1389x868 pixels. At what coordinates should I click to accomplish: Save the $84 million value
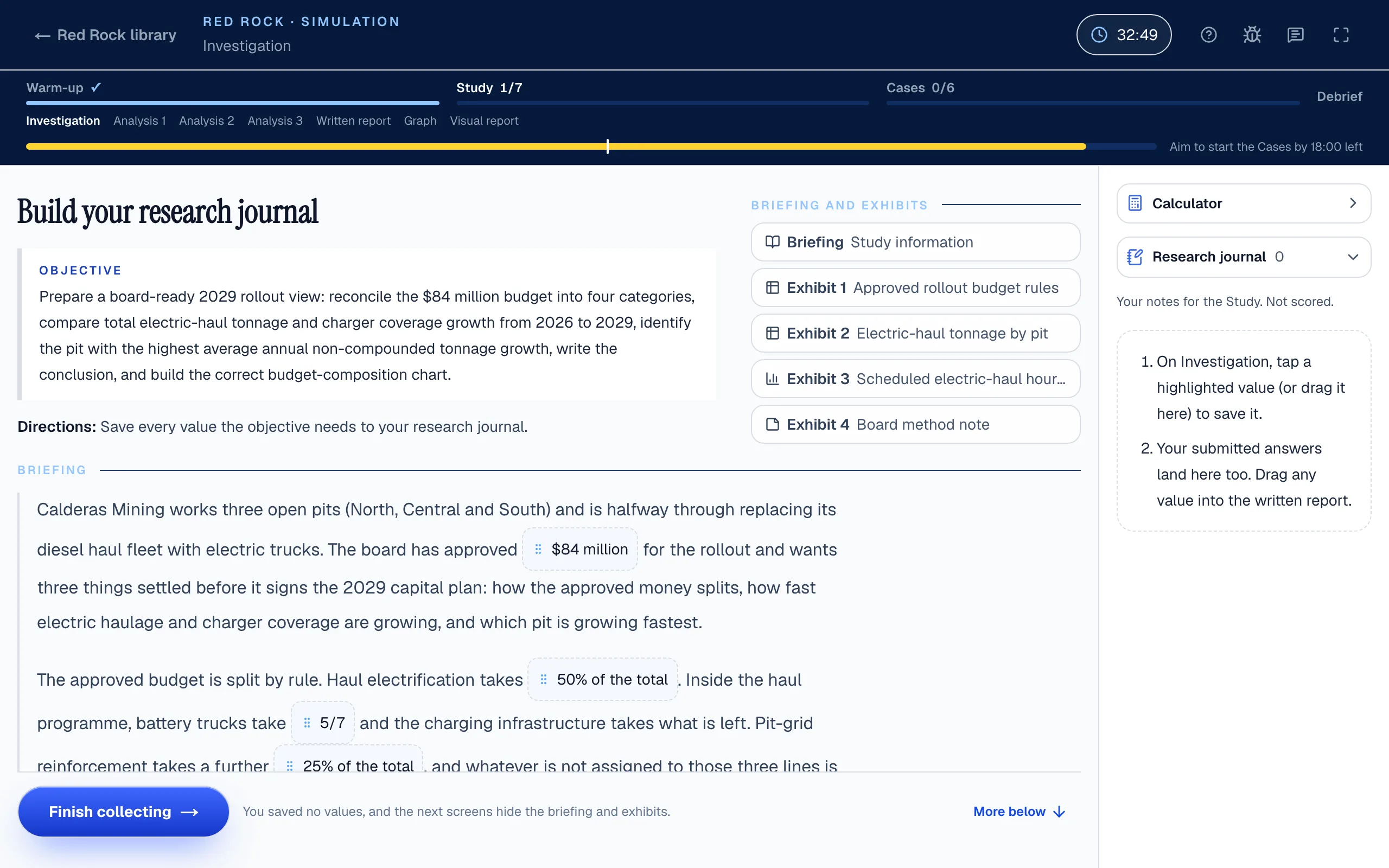(x=579, y=550)
